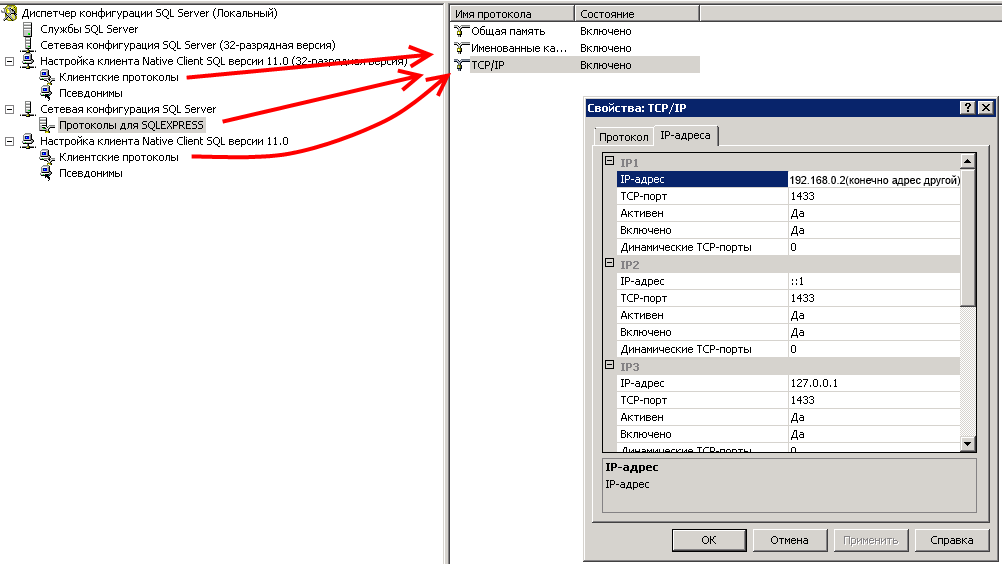Image resolution: width=1002 pixels, height=564 pixels.
Task: Collapse the Сетевая конфигурация SQL Server node
Action: pos(10,109)
